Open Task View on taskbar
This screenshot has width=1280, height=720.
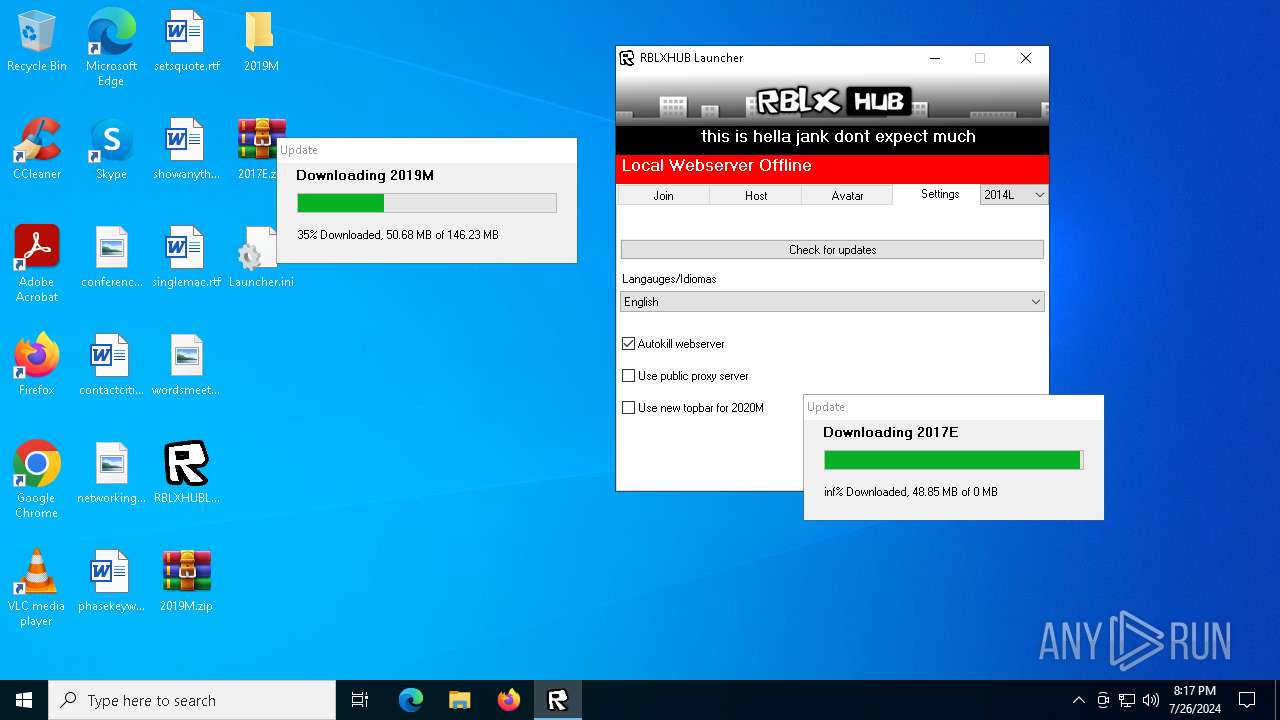pos(360,700)
